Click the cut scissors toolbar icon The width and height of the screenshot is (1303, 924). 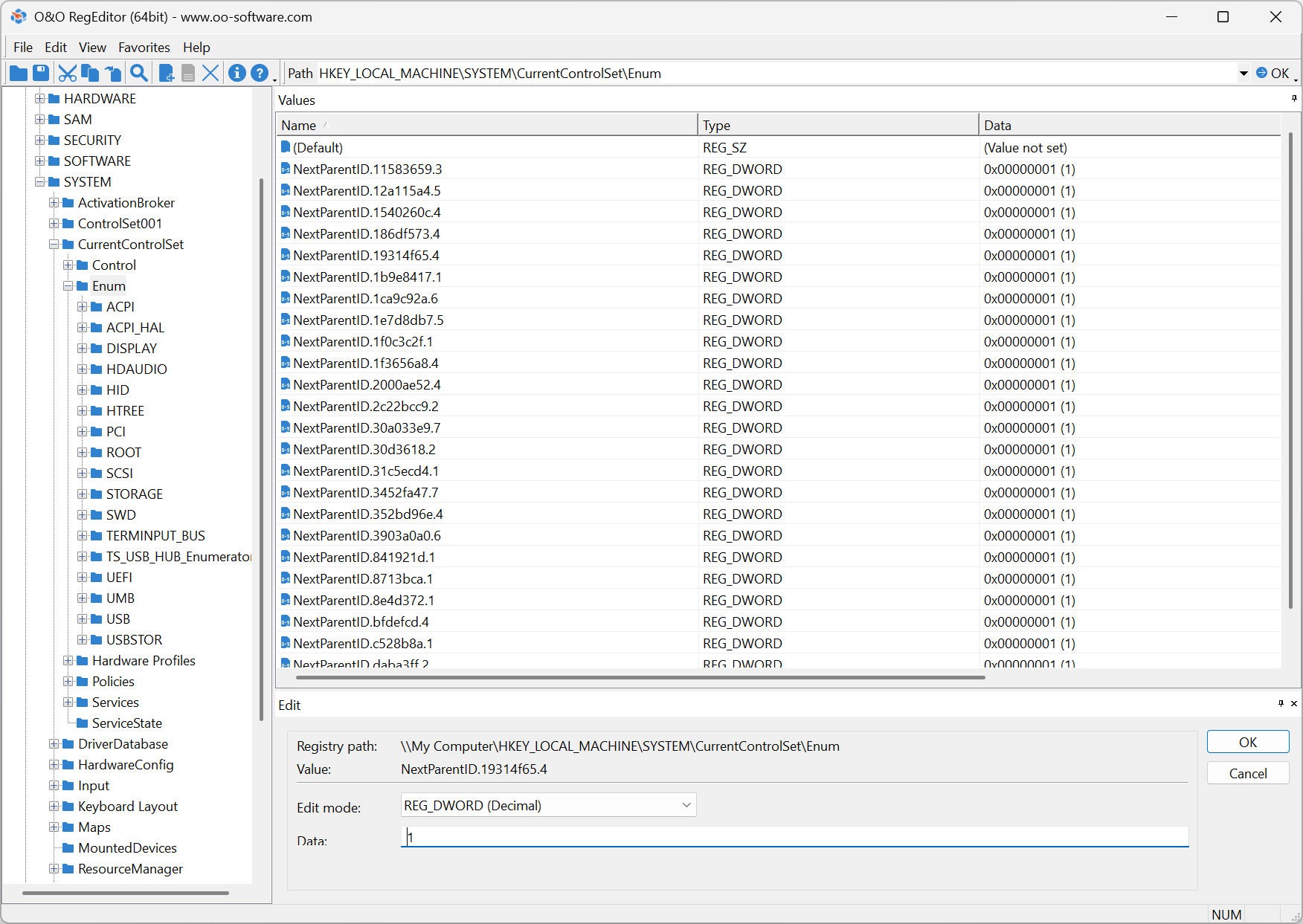pyautogui.click(x=68, y=73)
